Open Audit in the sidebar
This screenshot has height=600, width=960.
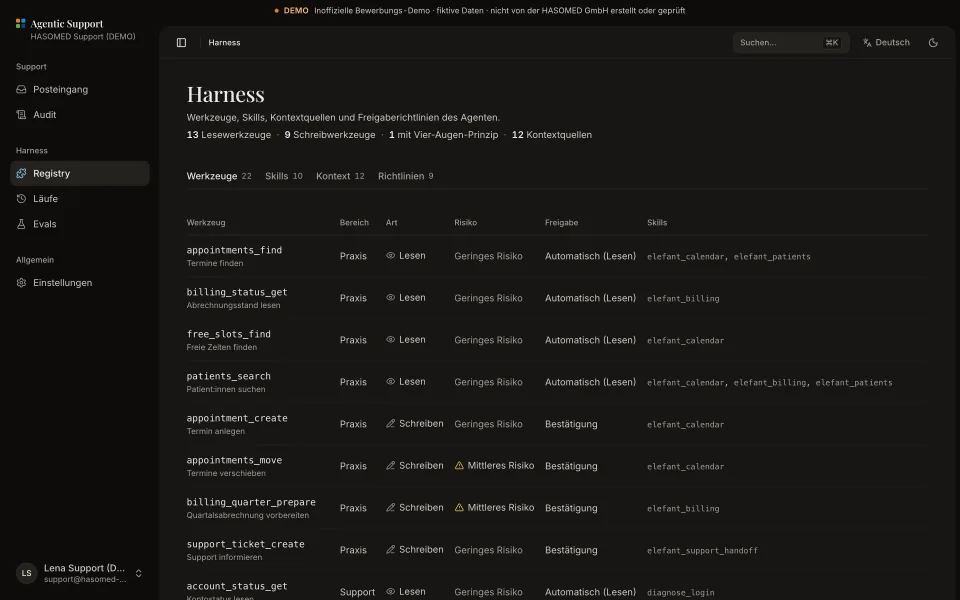click(80, 114)
